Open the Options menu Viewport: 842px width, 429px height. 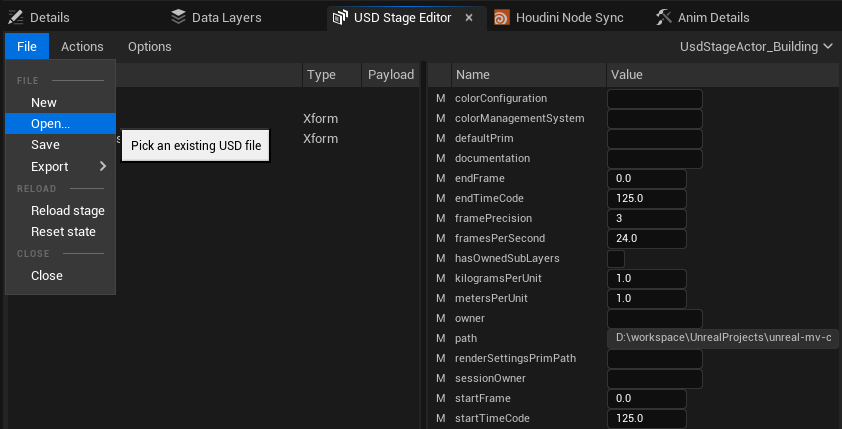[150, 47]
